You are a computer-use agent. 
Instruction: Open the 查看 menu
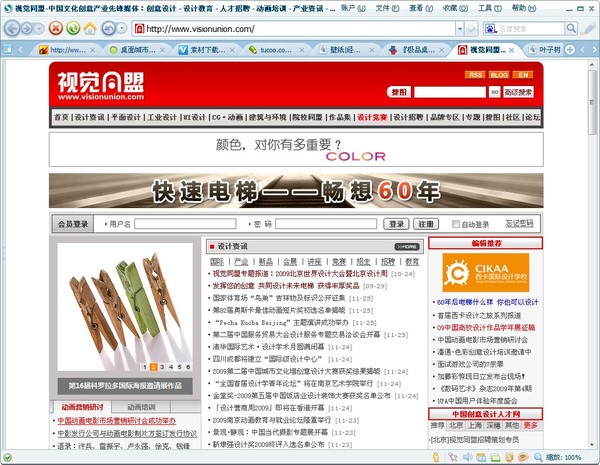pos(421,8)
